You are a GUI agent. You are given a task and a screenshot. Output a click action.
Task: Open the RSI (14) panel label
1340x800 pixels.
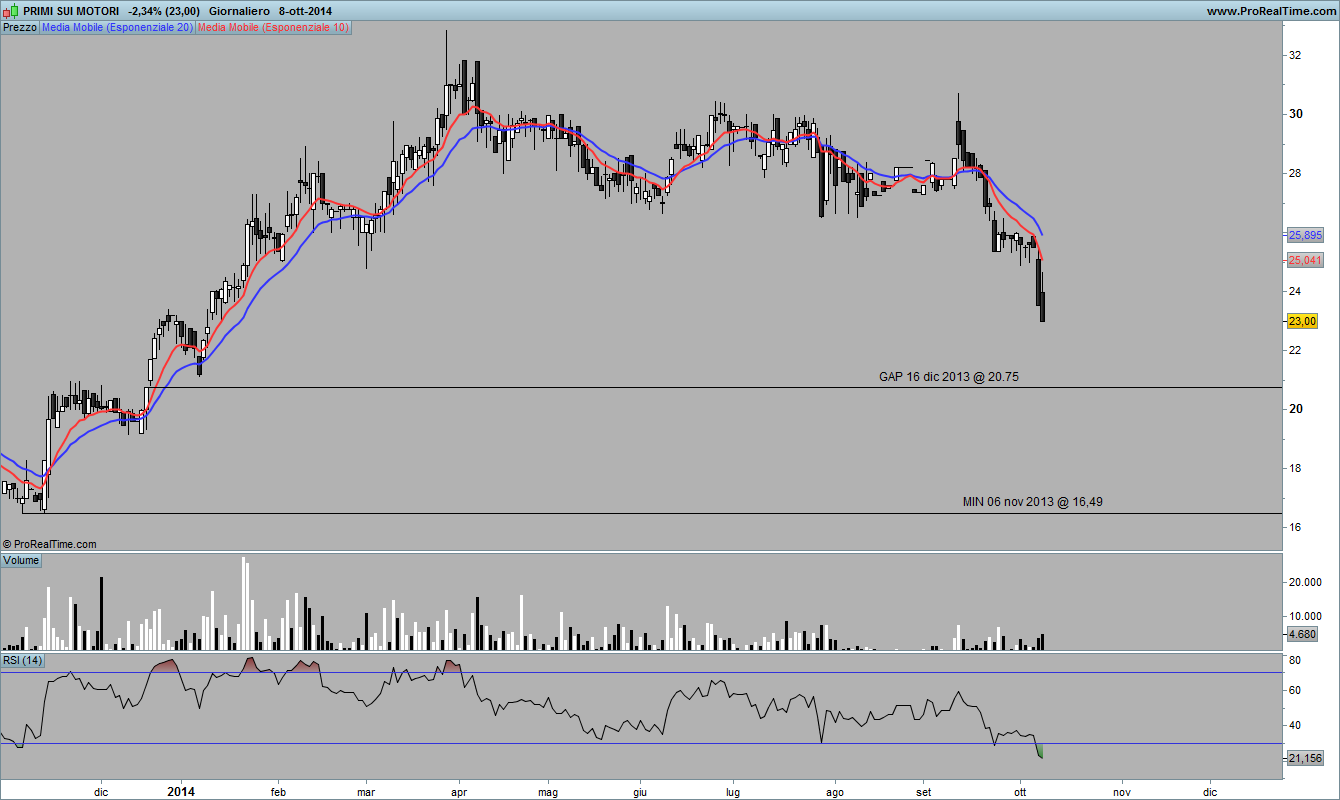coord(23,660)
